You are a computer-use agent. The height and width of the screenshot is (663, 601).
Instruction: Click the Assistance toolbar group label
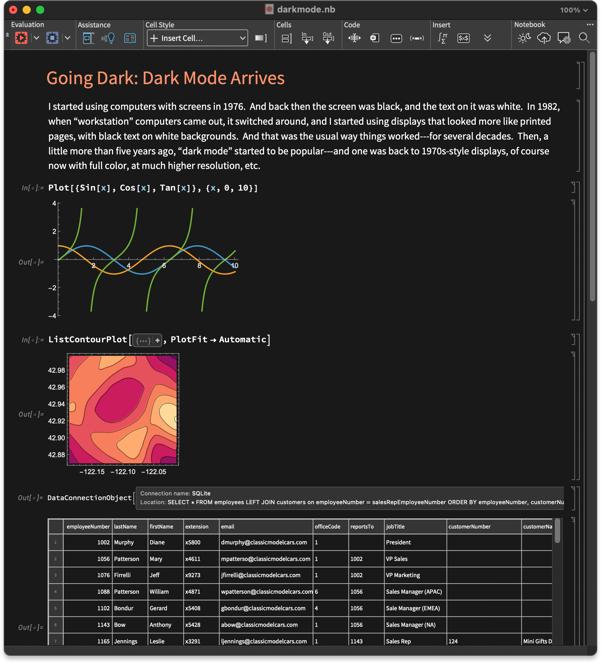click(94, 25)
